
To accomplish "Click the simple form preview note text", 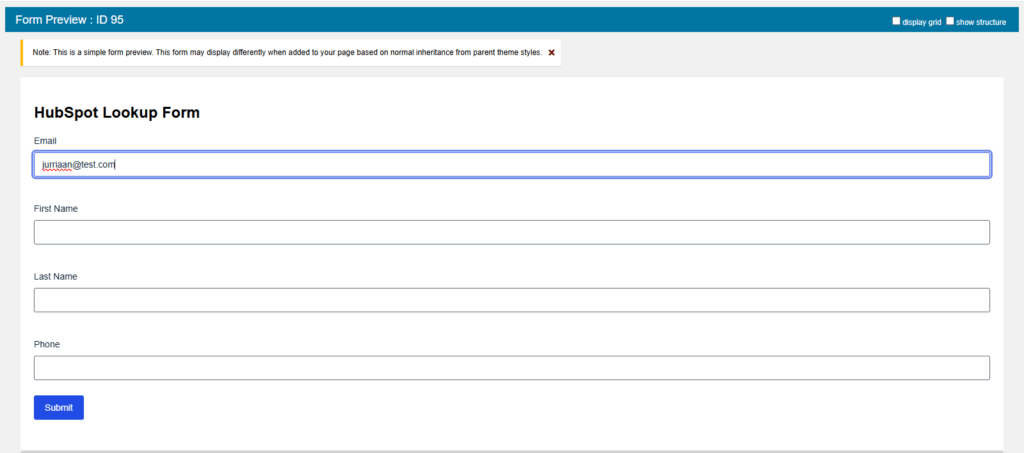I will (x=287, y=53).
